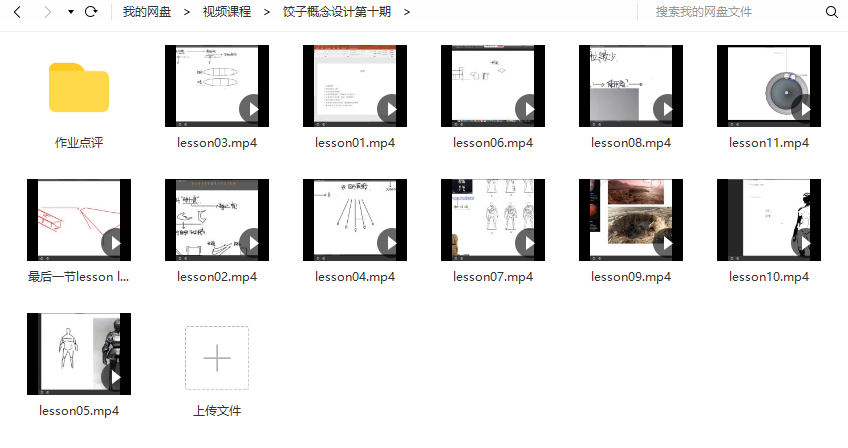The height and width of the screenshot is (448, 848).
Task: Expand the navigation history dropdown arrow
Action: [70, 12]
